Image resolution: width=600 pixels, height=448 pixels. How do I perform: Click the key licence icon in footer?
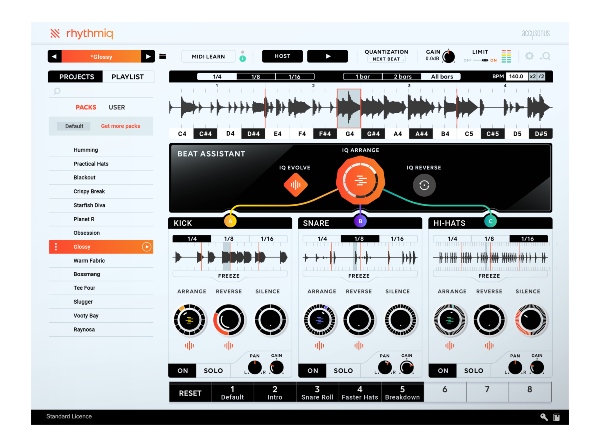544,417
